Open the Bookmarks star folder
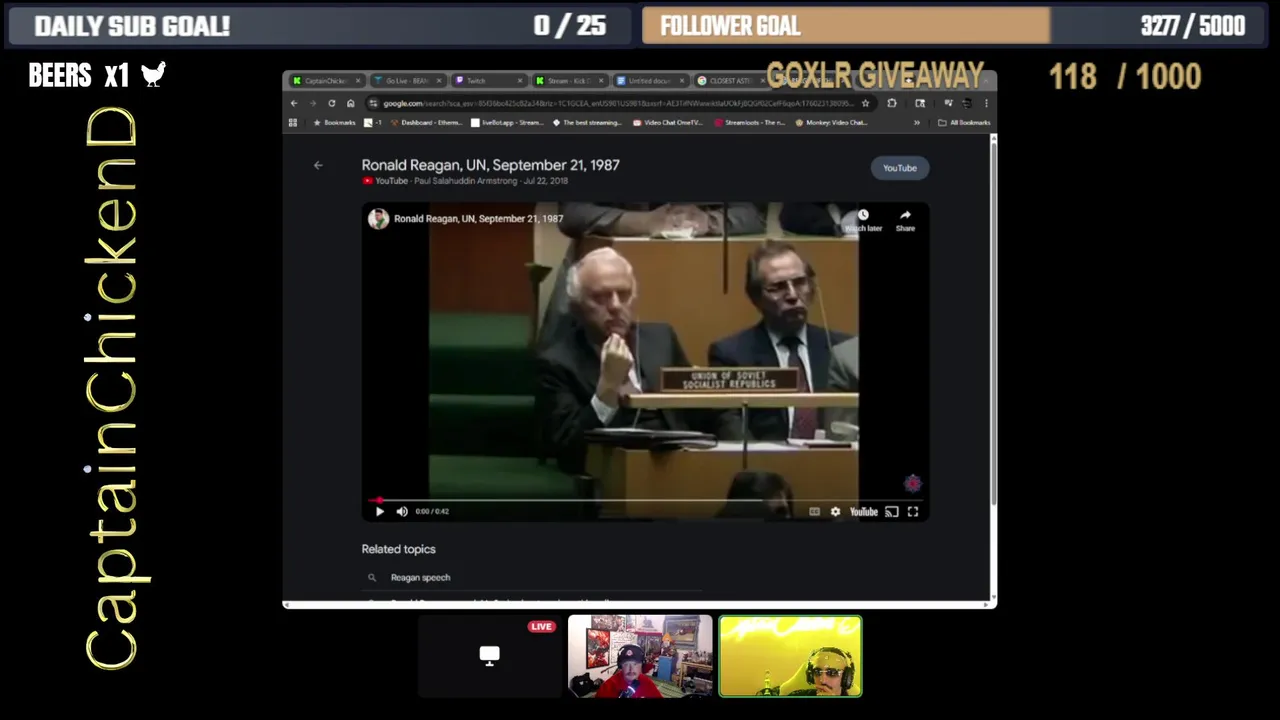The image size is (1280, 720). click(x=334, y=123)
